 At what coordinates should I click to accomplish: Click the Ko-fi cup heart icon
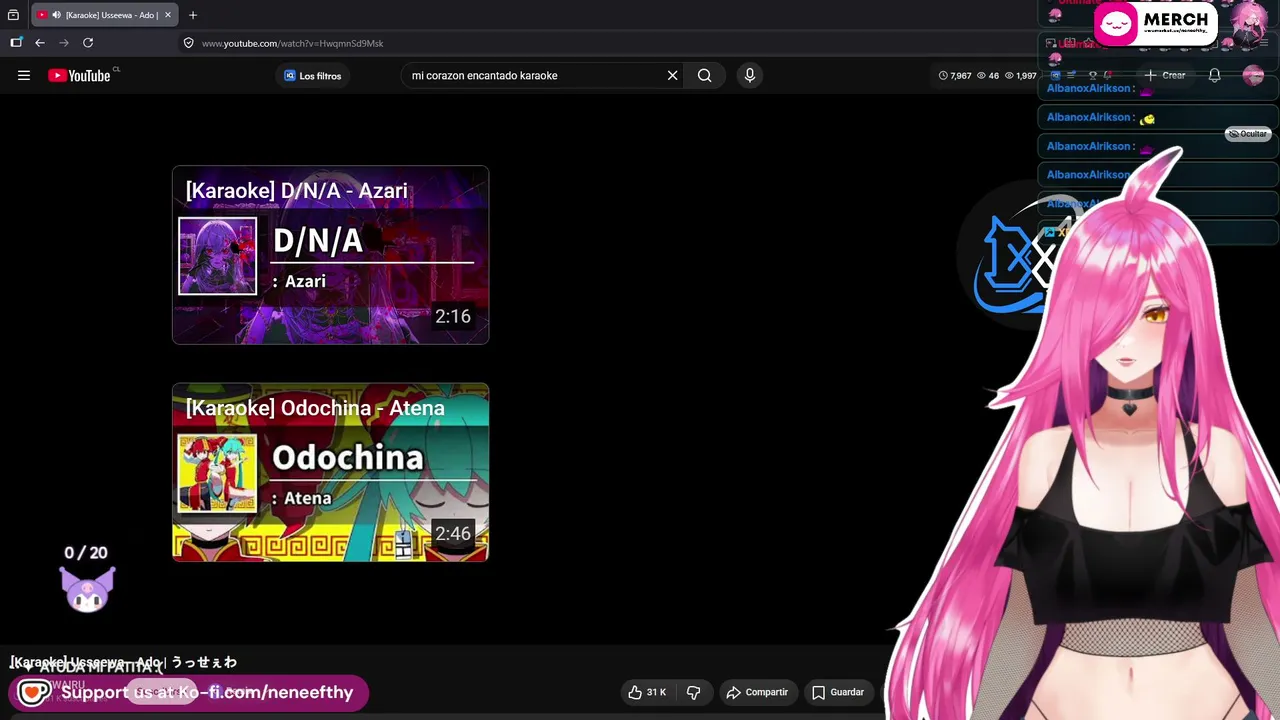pos(34,692)
